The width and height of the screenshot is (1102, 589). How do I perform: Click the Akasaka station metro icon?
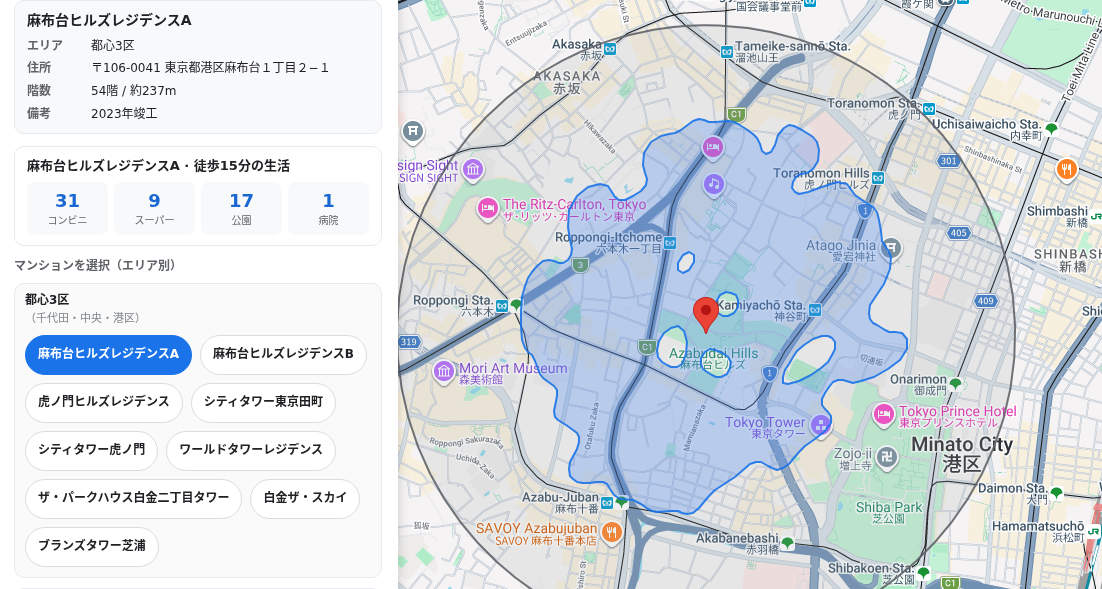pos(610,48)
